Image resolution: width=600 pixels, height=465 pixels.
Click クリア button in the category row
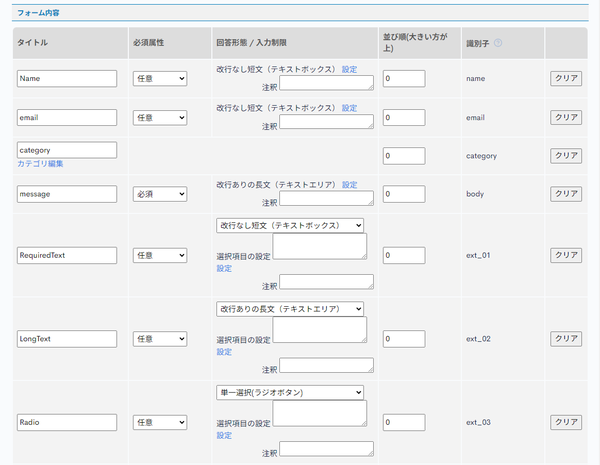click(x=566, y=156)
